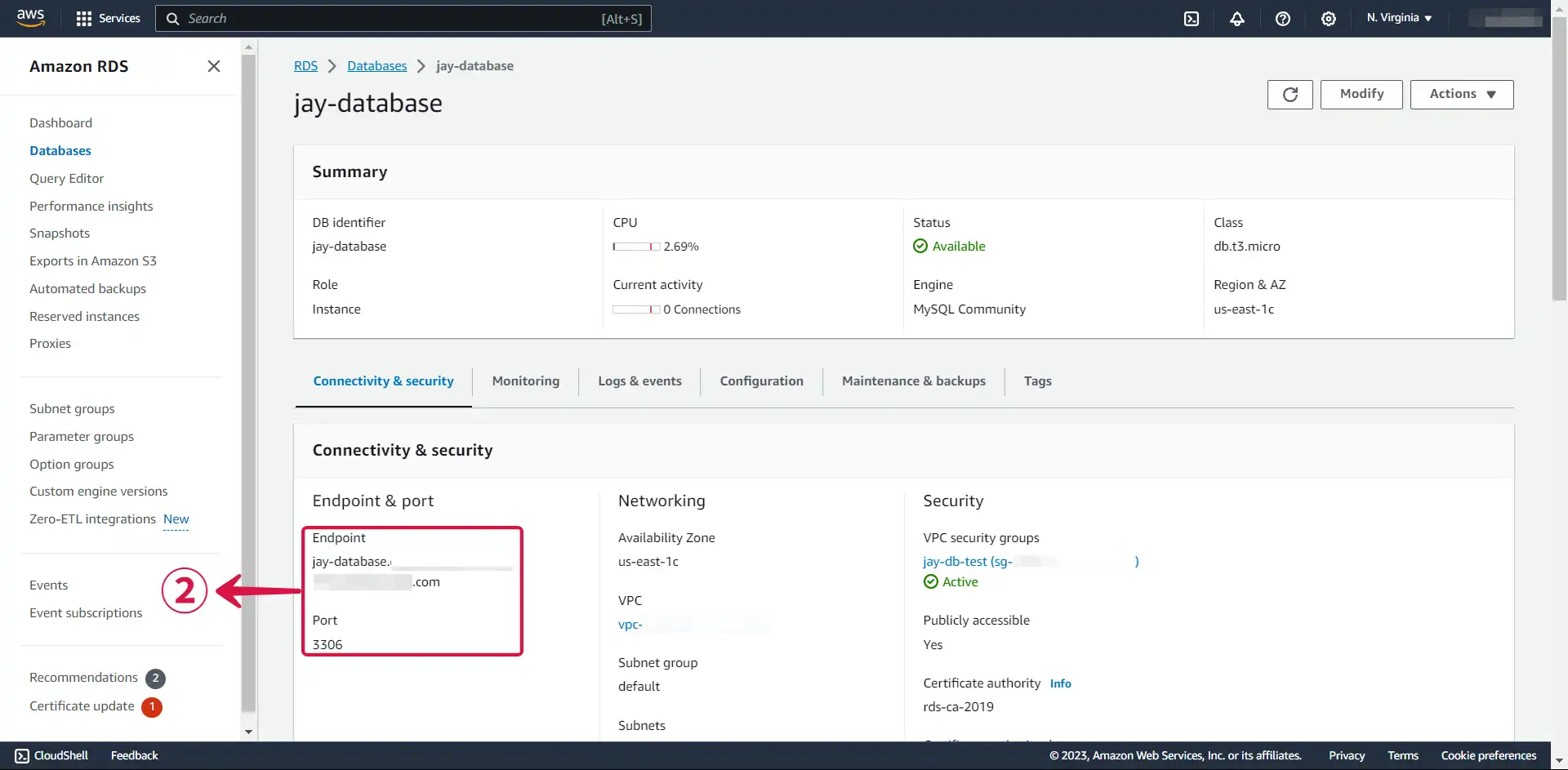Viewport: 1568px width, 770px height.
Task: Open the N. Virginia region dropdown
Action: [1399, 18]
